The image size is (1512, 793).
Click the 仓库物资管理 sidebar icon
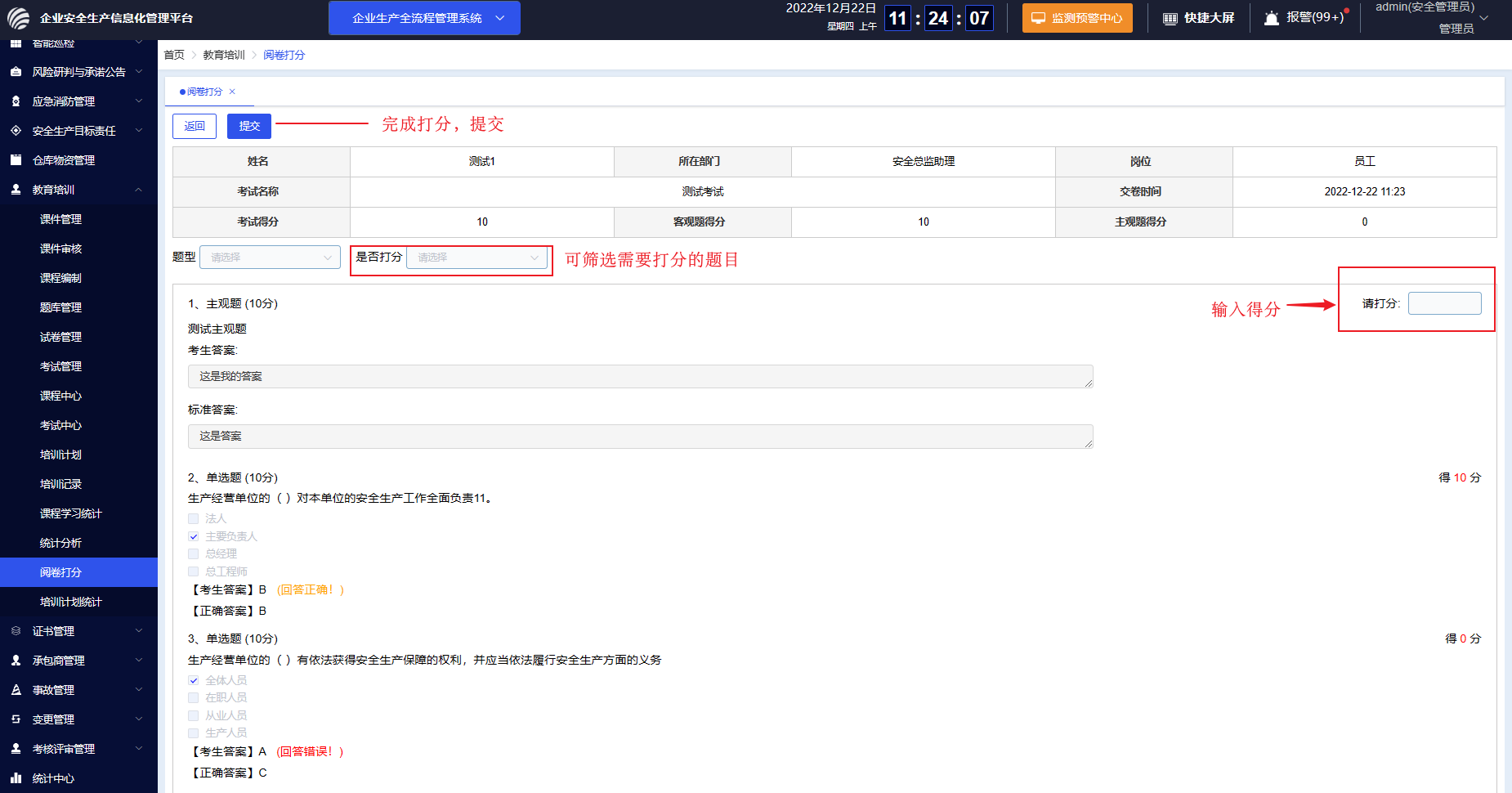point(16,160)
